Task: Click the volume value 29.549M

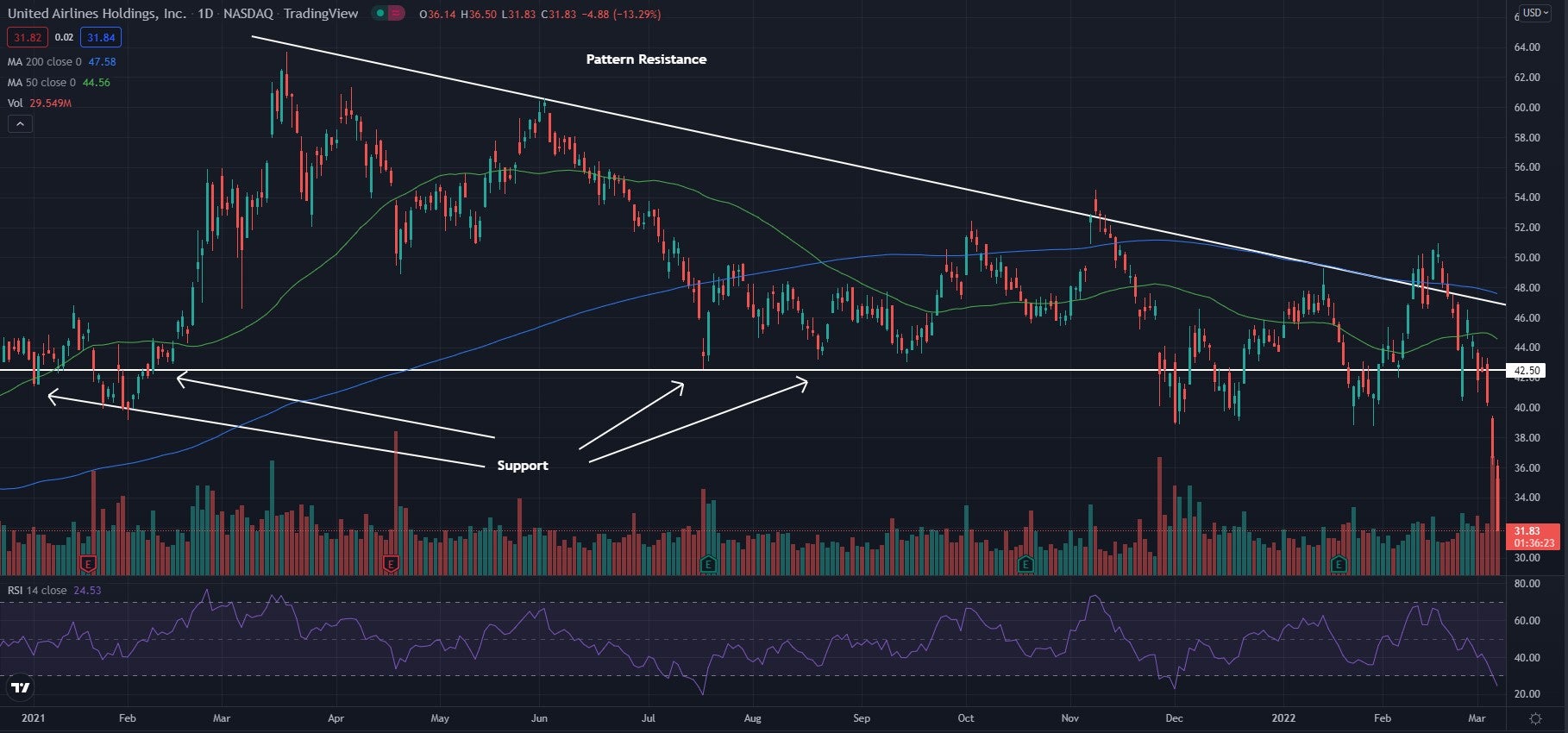Action: pyautogui.click(x=50, y=103)
